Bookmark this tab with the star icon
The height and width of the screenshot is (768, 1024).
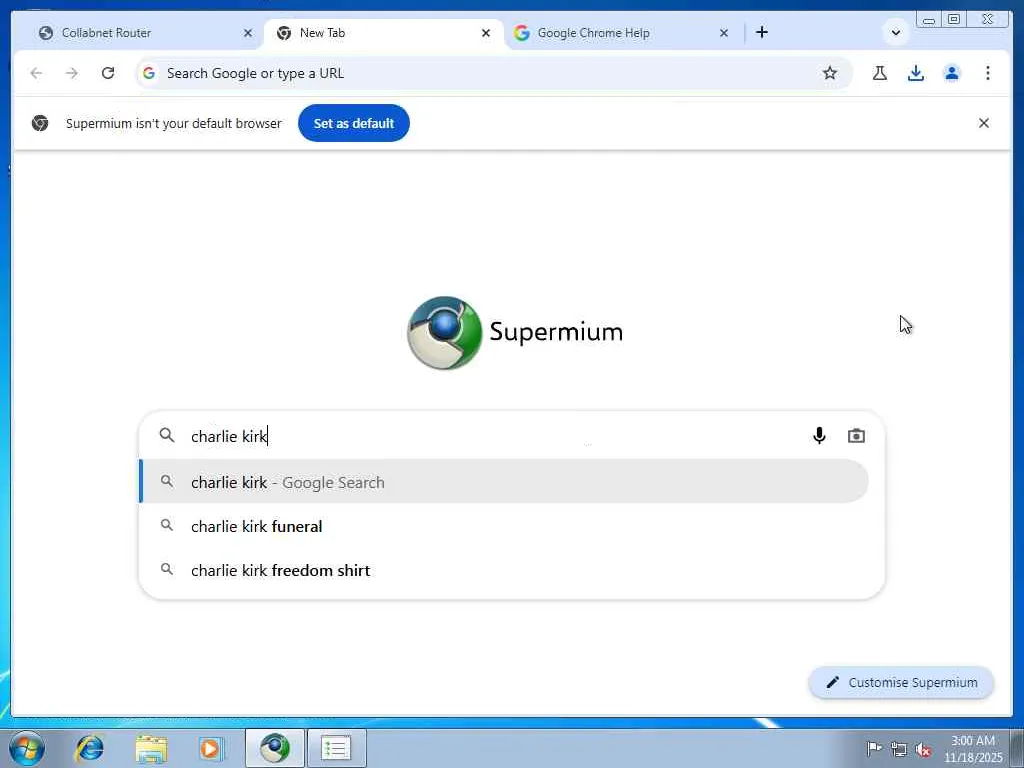coord(829,73)
